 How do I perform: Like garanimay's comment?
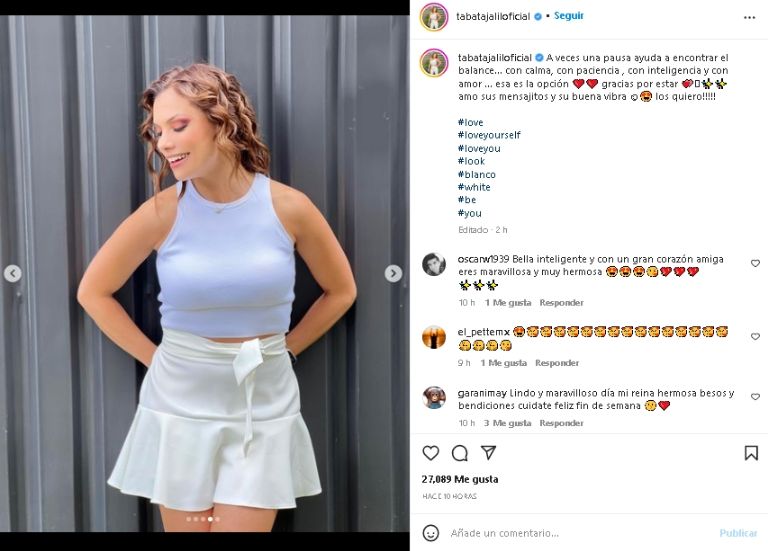point(755,397)
